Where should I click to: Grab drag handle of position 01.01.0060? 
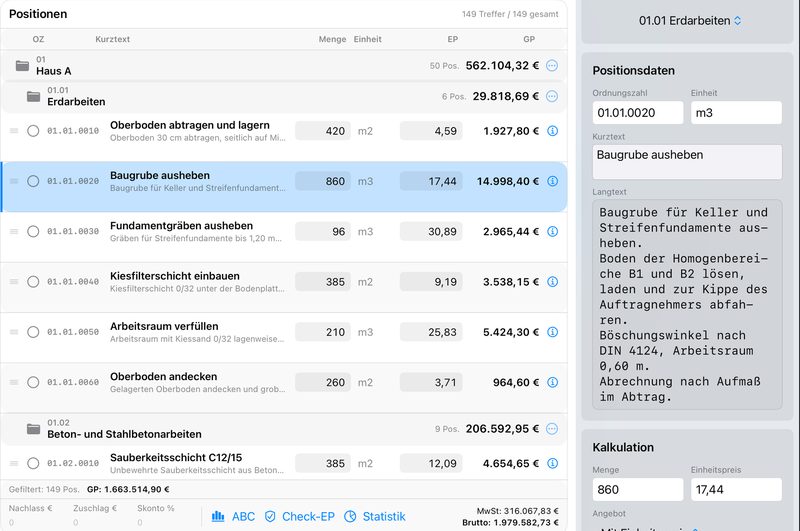coord(14,382)
